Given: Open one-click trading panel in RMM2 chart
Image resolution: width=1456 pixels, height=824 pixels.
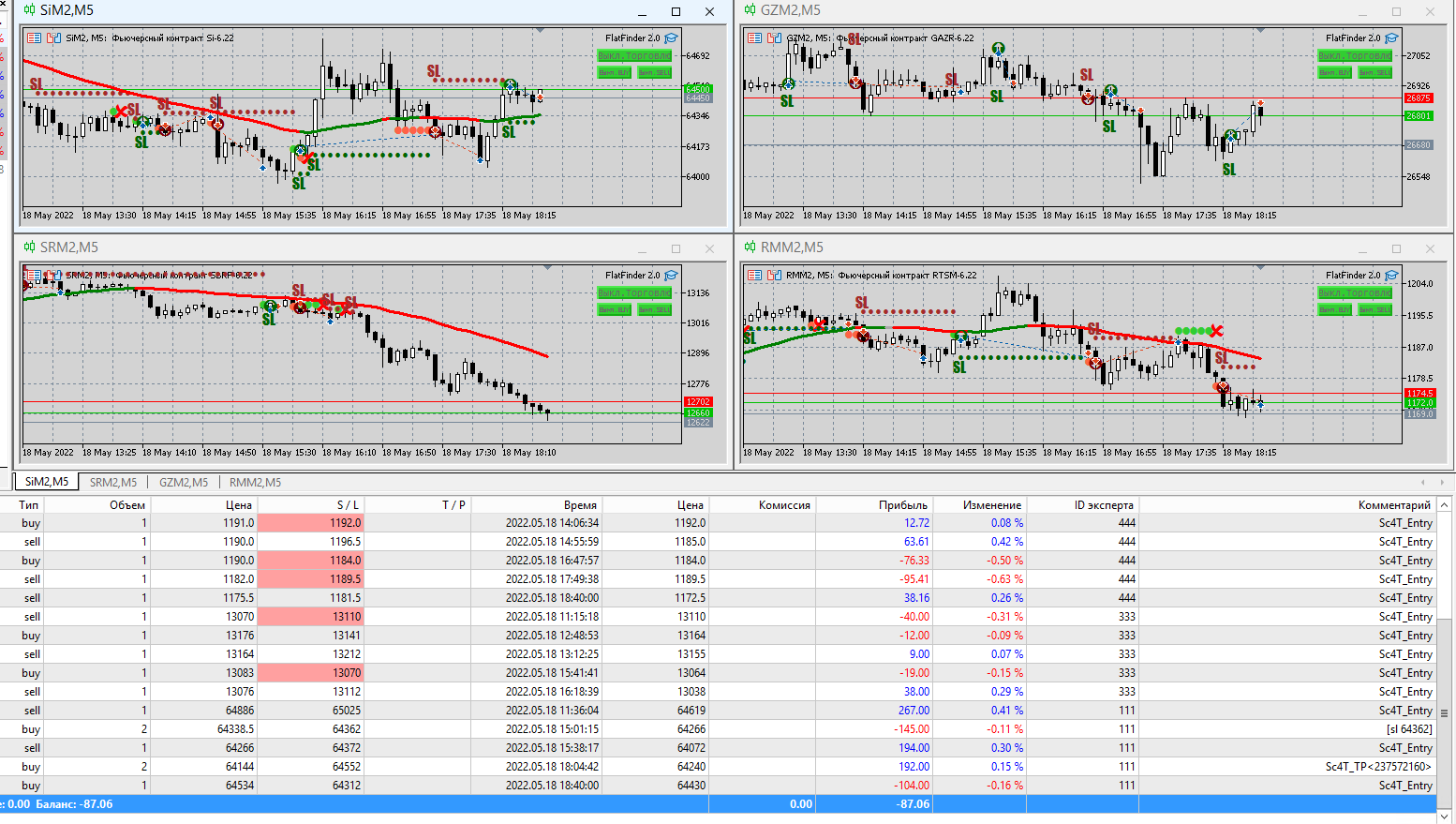Looking at the screenshot, I should [x=754, y=276].
